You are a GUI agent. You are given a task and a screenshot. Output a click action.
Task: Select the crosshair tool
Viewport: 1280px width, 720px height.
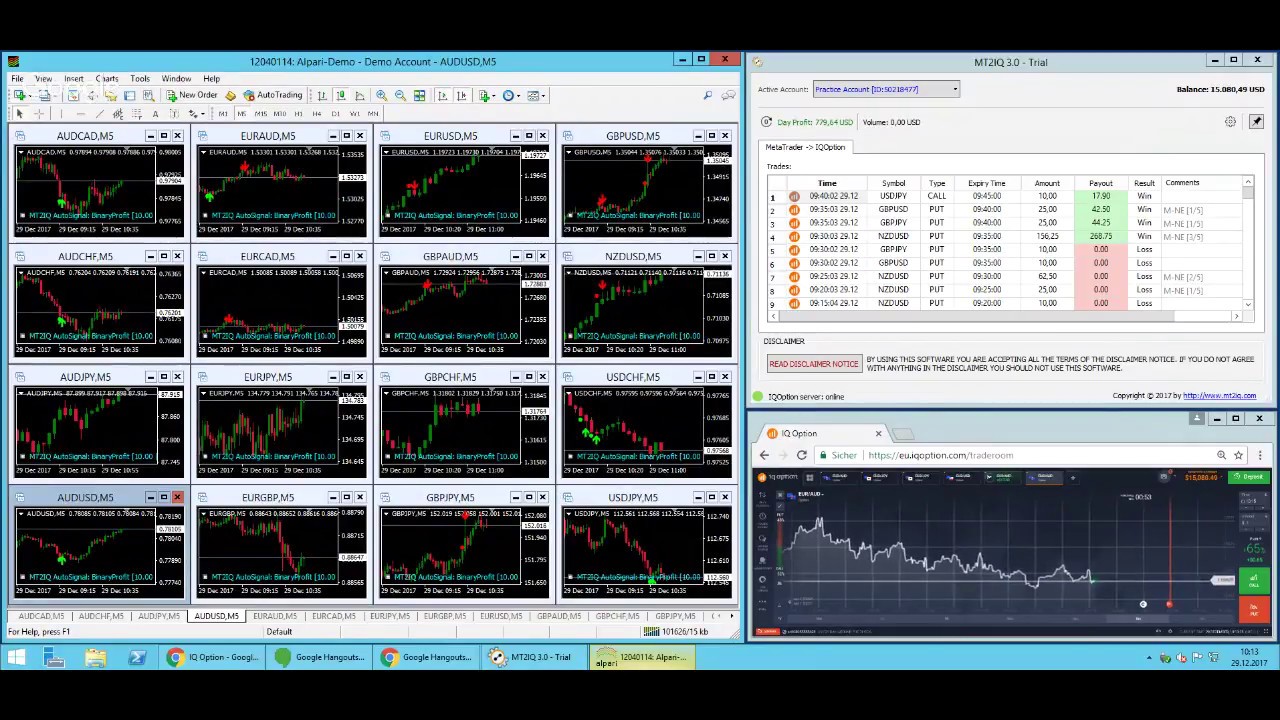pyautogui.click(x=39, y=114)
